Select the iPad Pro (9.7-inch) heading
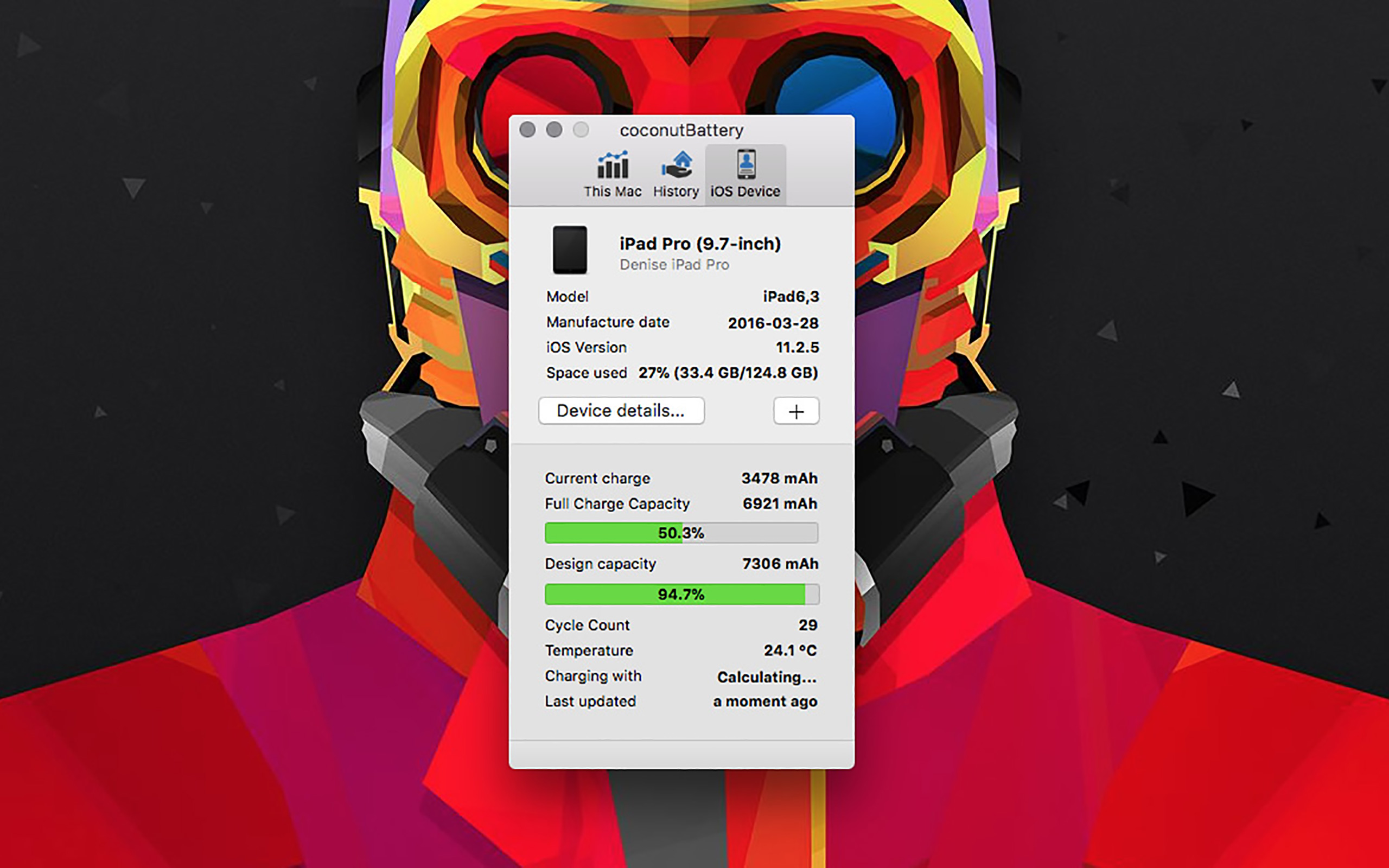Image resolution: width=1389 pixels, height=868 pixels. pyautogui.click(x=700, y=244)
